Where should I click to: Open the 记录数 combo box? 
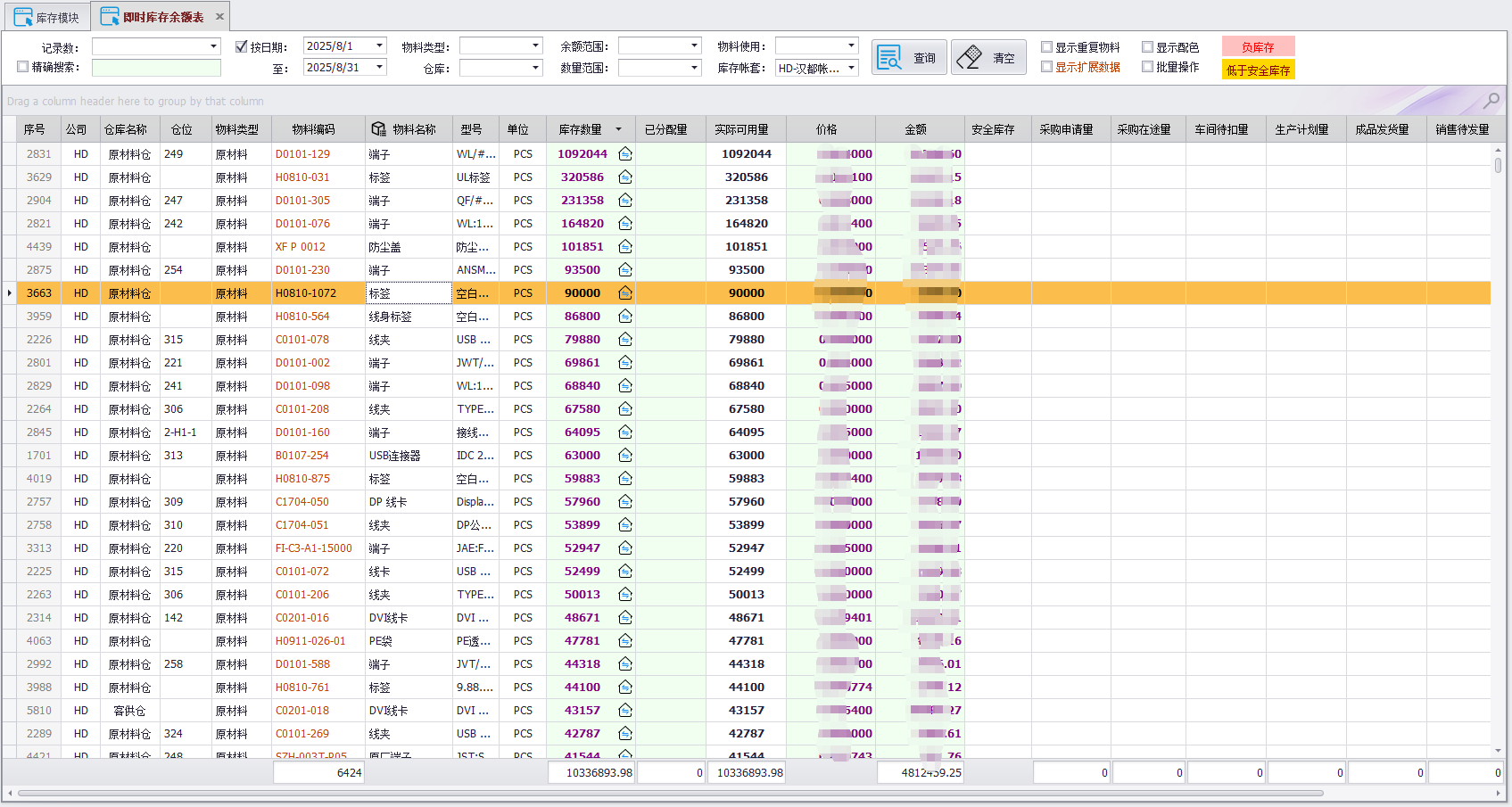pos(213,46)
